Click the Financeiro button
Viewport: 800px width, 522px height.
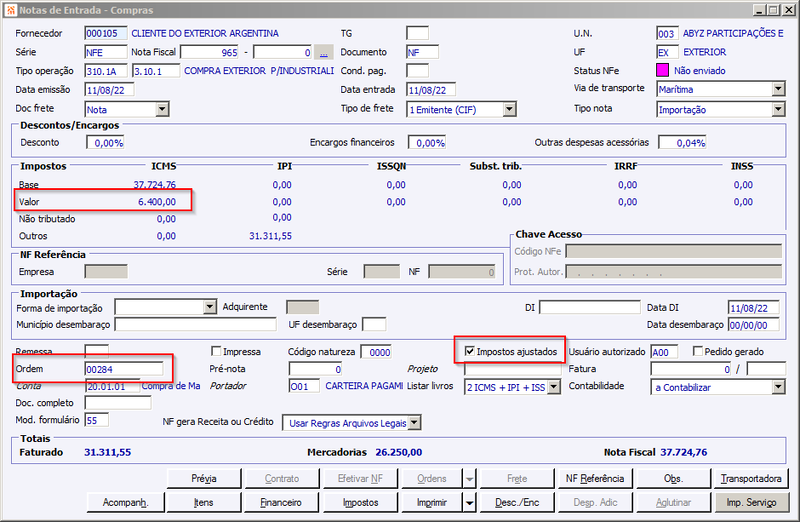click(x=281, y=503)
